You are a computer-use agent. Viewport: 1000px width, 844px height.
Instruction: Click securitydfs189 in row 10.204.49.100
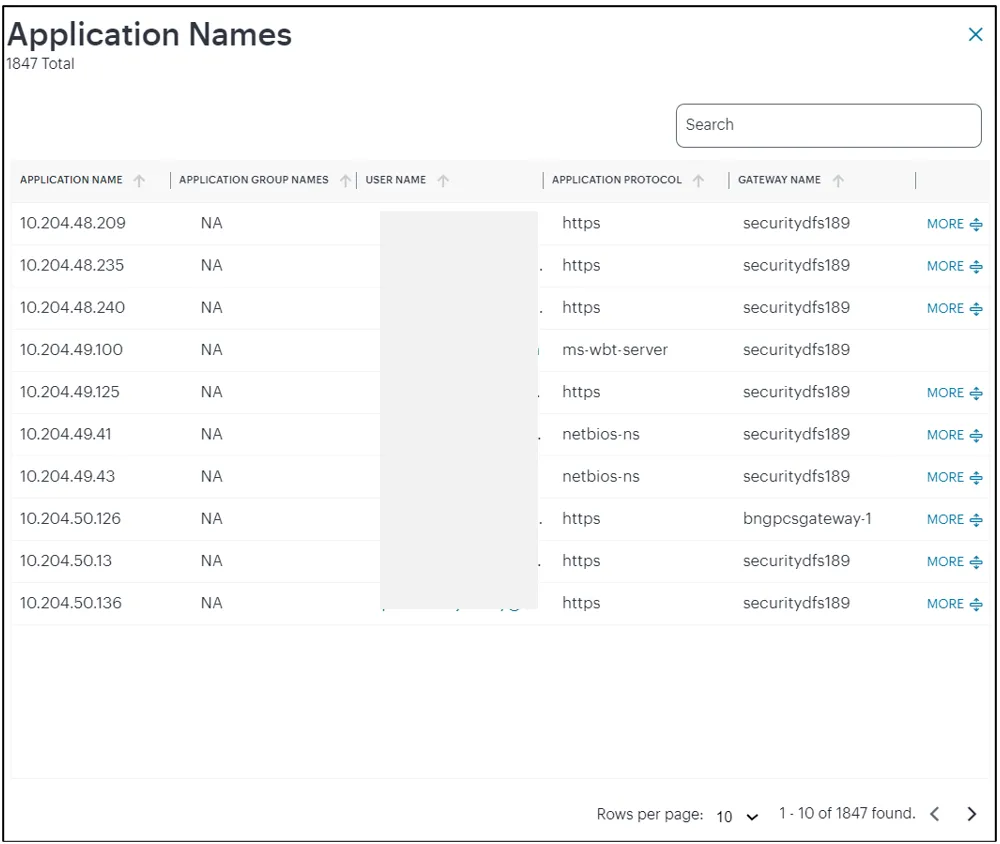point(796,350)
